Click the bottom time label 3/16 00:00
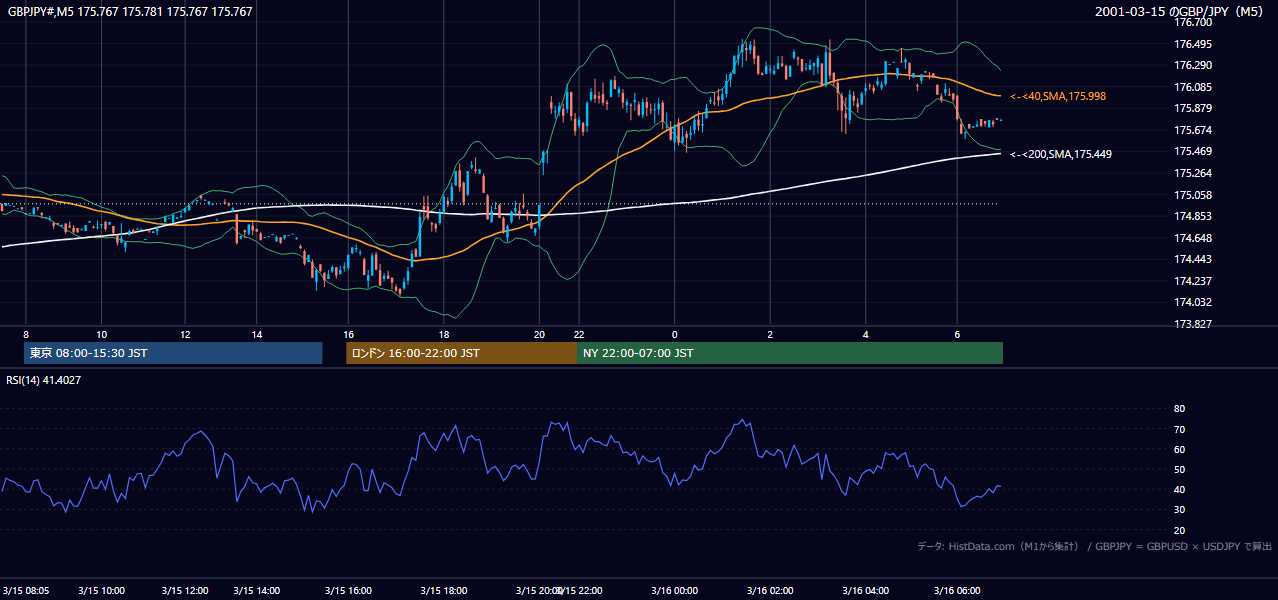This screenshot has height=600, width=1278. click(x=674, y=590)
